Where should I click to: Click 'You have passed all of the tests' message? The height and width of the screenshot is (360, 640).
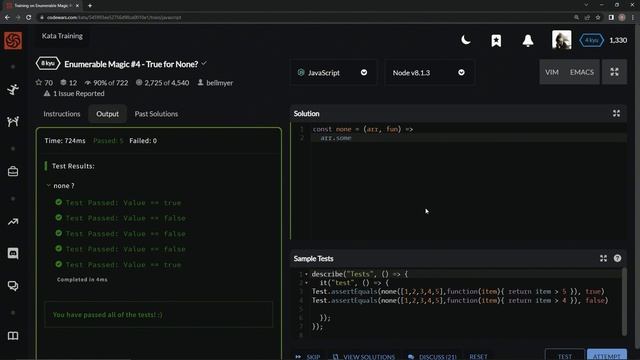point(107,315)
